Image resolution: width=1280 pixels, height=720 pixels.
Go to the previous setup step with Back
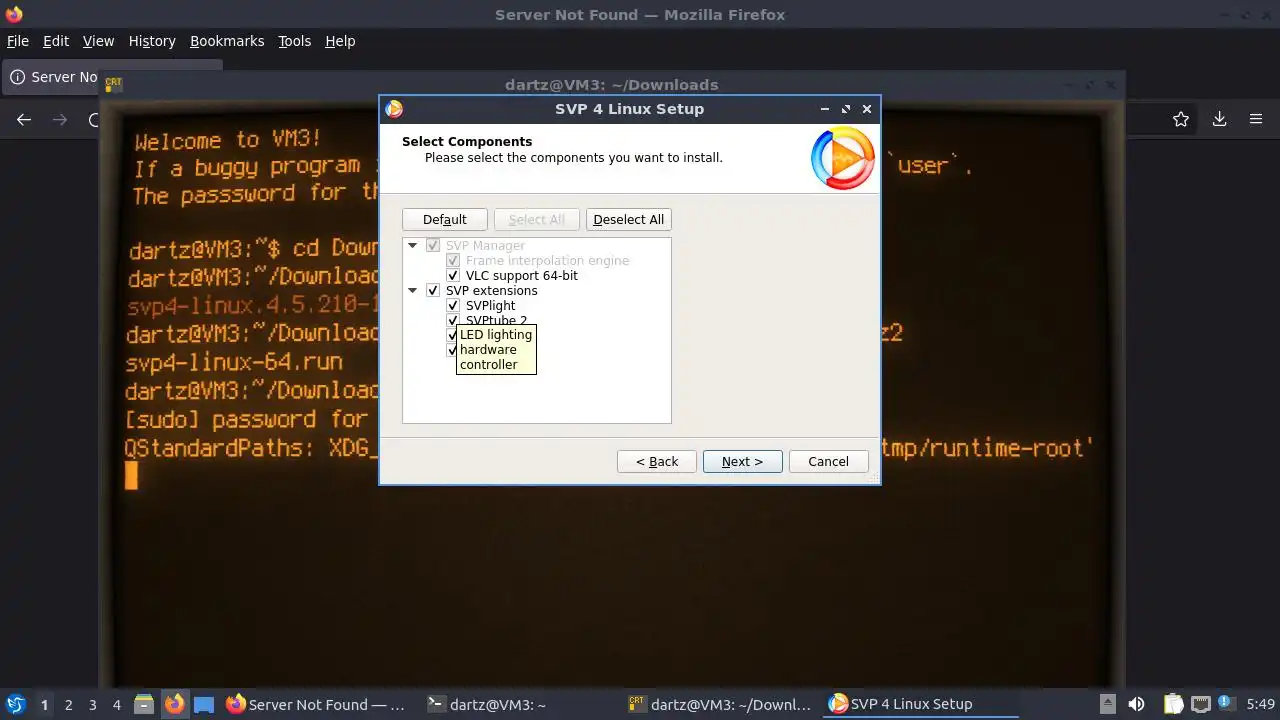[657, 461]
